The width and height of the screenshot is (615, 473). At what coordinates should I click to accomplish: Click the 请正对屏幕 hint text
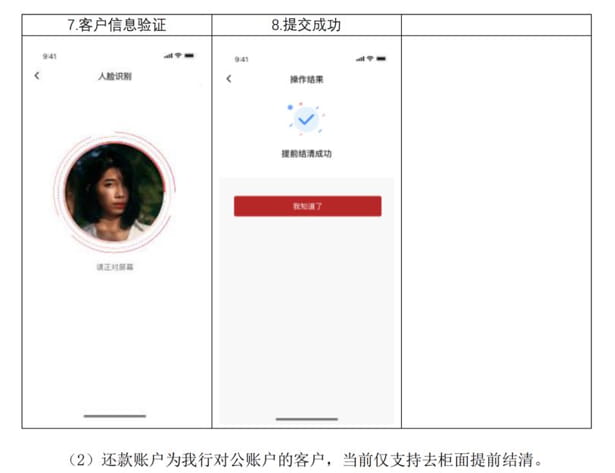(x=115, y=267)
